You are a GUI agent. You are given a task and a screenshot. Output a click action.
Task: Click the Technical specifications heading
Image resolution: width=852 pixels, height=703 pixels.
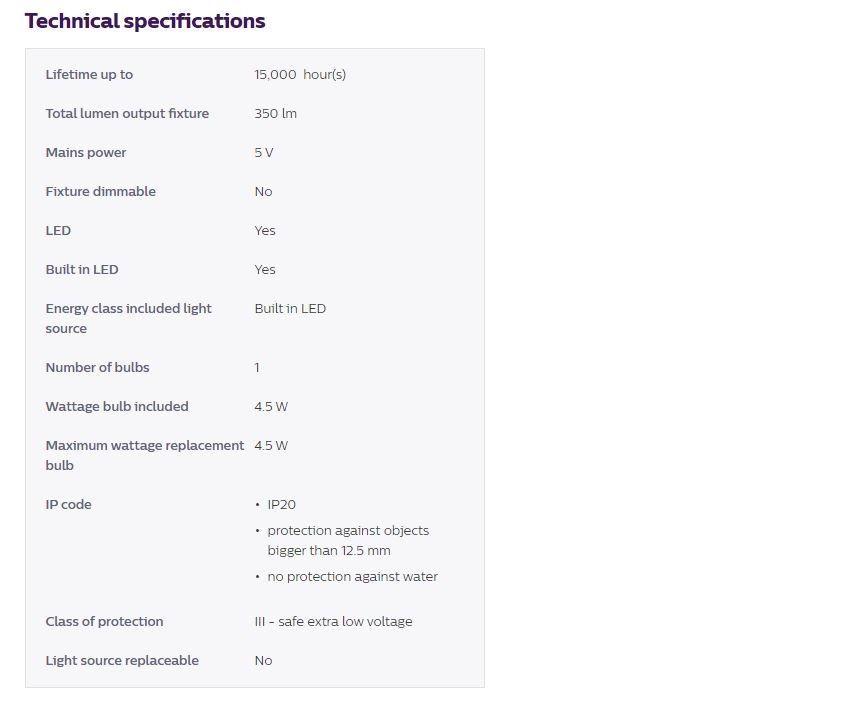click(x=145, y=21)
